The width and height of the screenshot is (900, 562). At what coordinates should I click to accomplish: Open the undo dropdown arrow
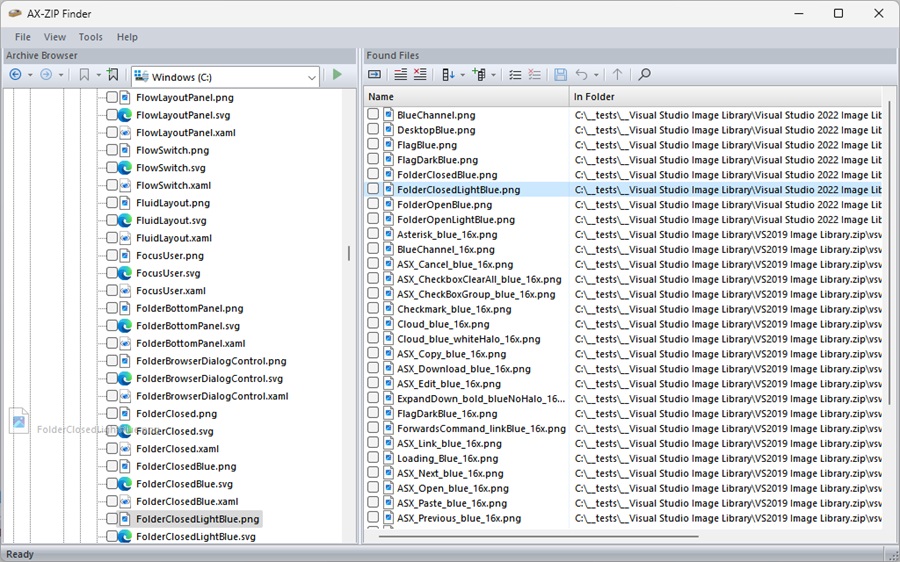tap(596, 75)
